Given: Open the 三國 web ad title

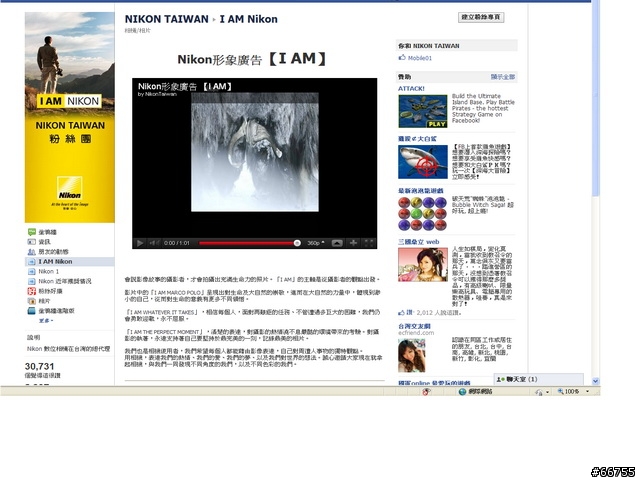Looking at the screenshot, I should 418,242.
